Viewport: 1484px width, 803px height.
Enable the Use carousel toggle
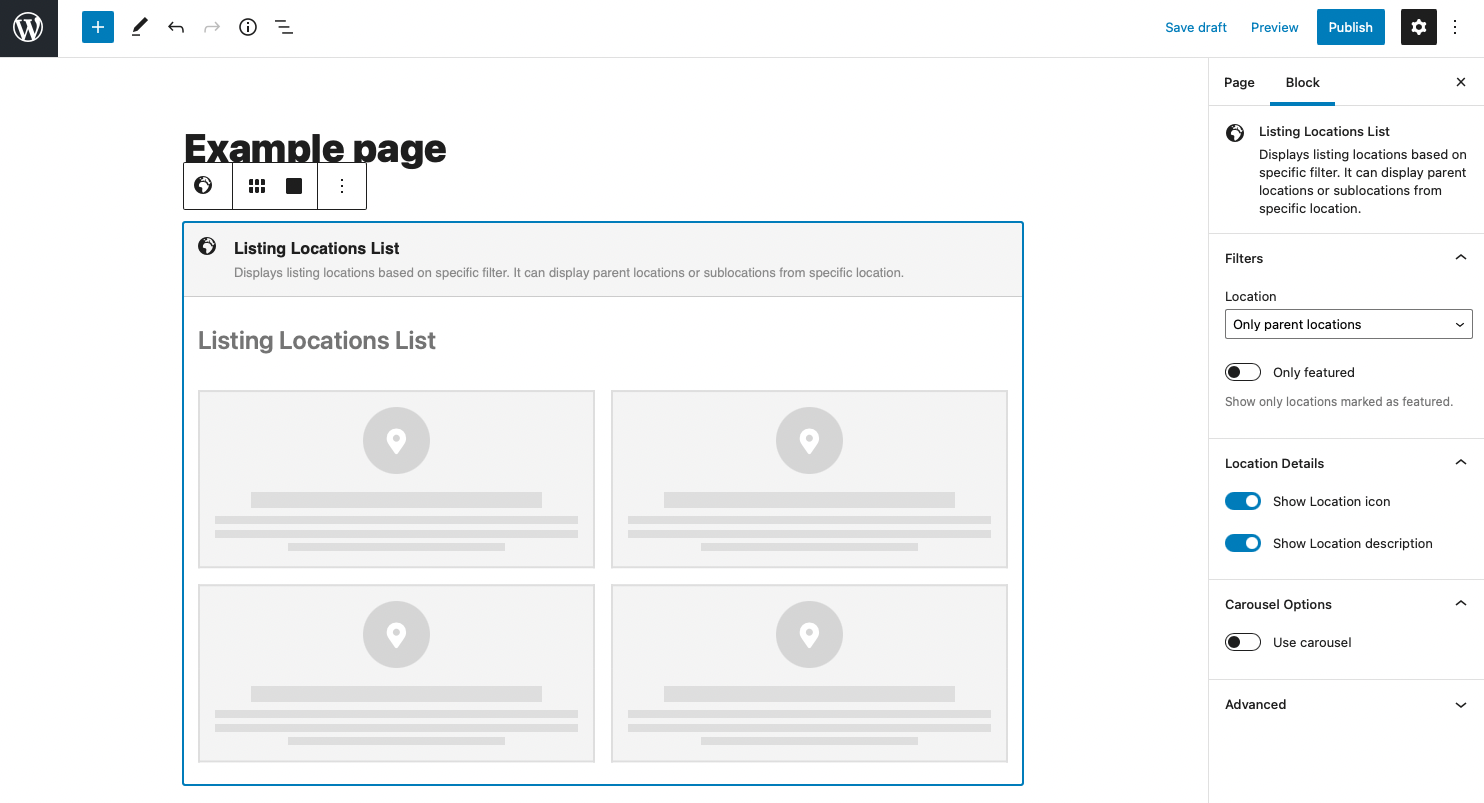(1243, 642)
